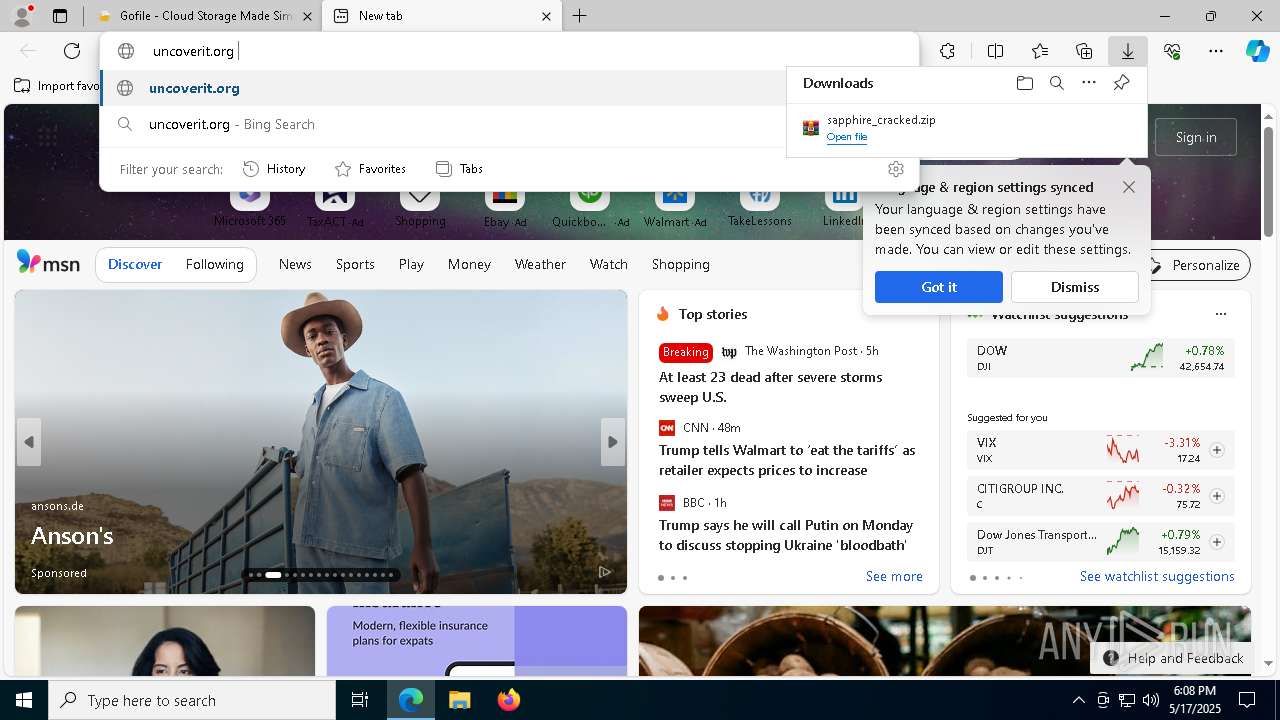Filter search by History
Image resolution: width=1280 pixels, height=720 pixels.
275,169
